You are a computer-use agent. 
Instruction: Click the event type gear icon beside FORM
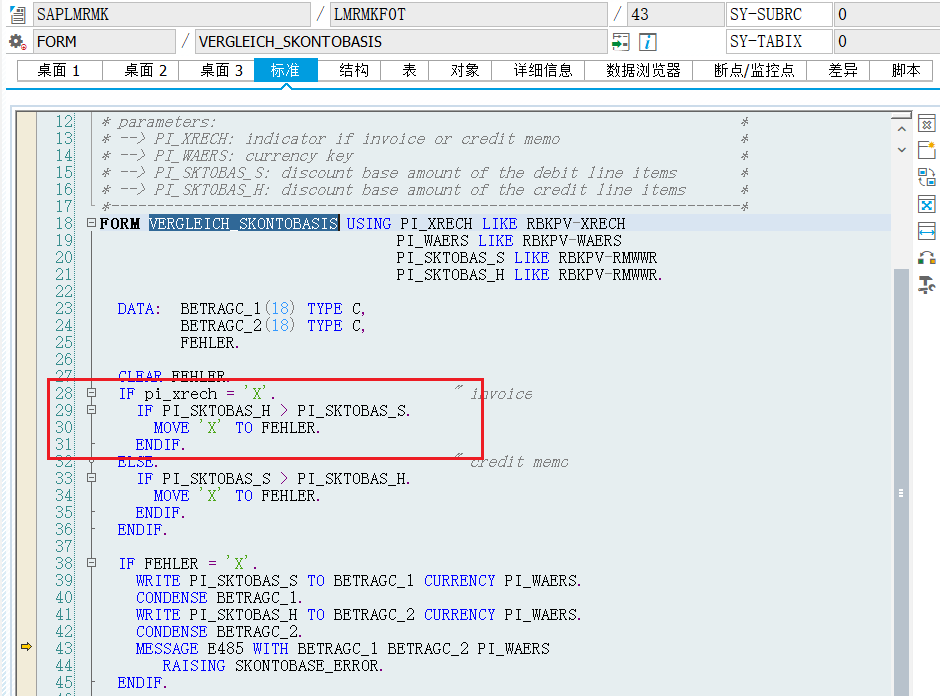pyautogui.click(x=18, y=42)
